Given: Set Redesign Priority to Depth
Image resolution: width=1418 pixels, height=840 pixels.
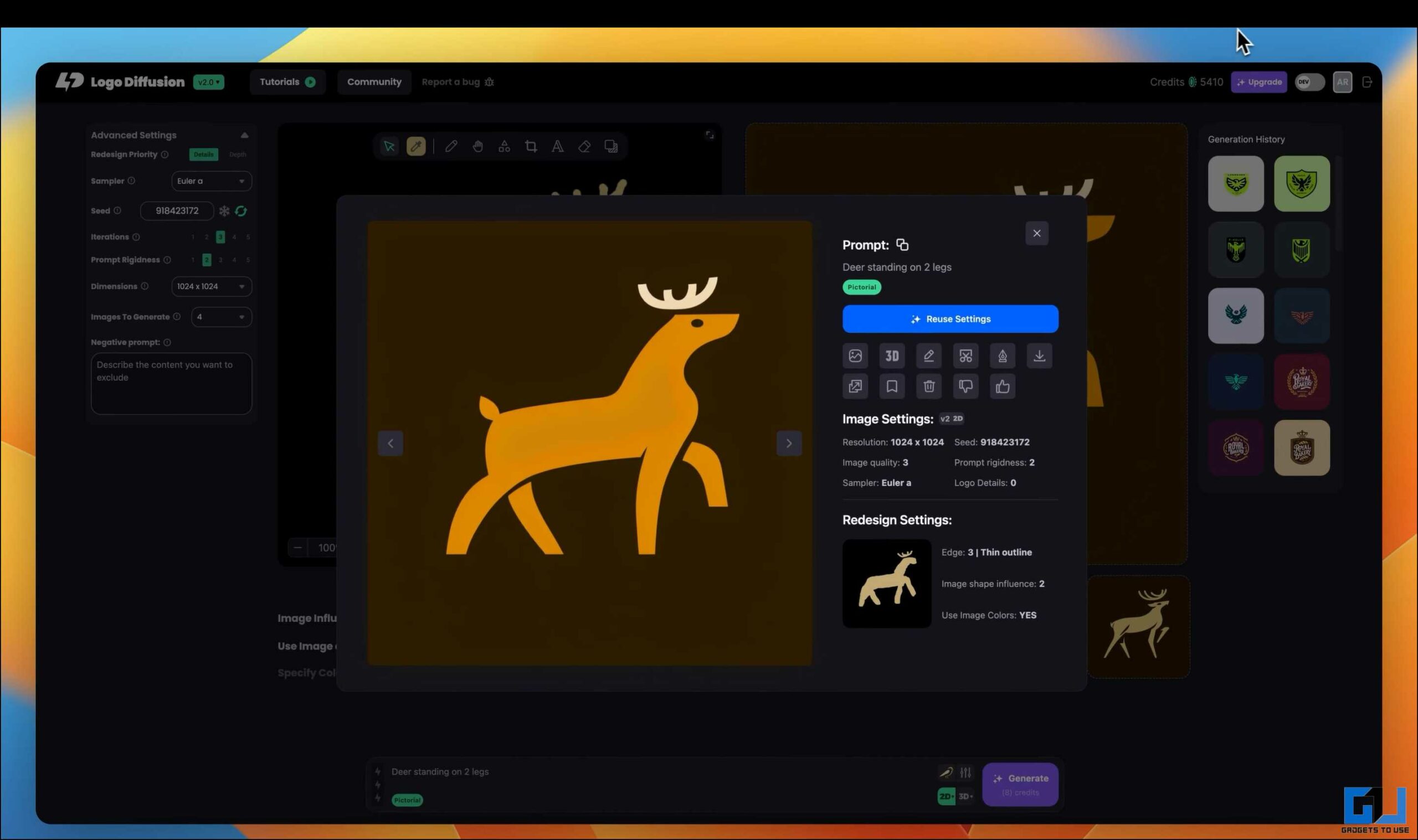Looking at the screenshot, I should click(237, 154).
